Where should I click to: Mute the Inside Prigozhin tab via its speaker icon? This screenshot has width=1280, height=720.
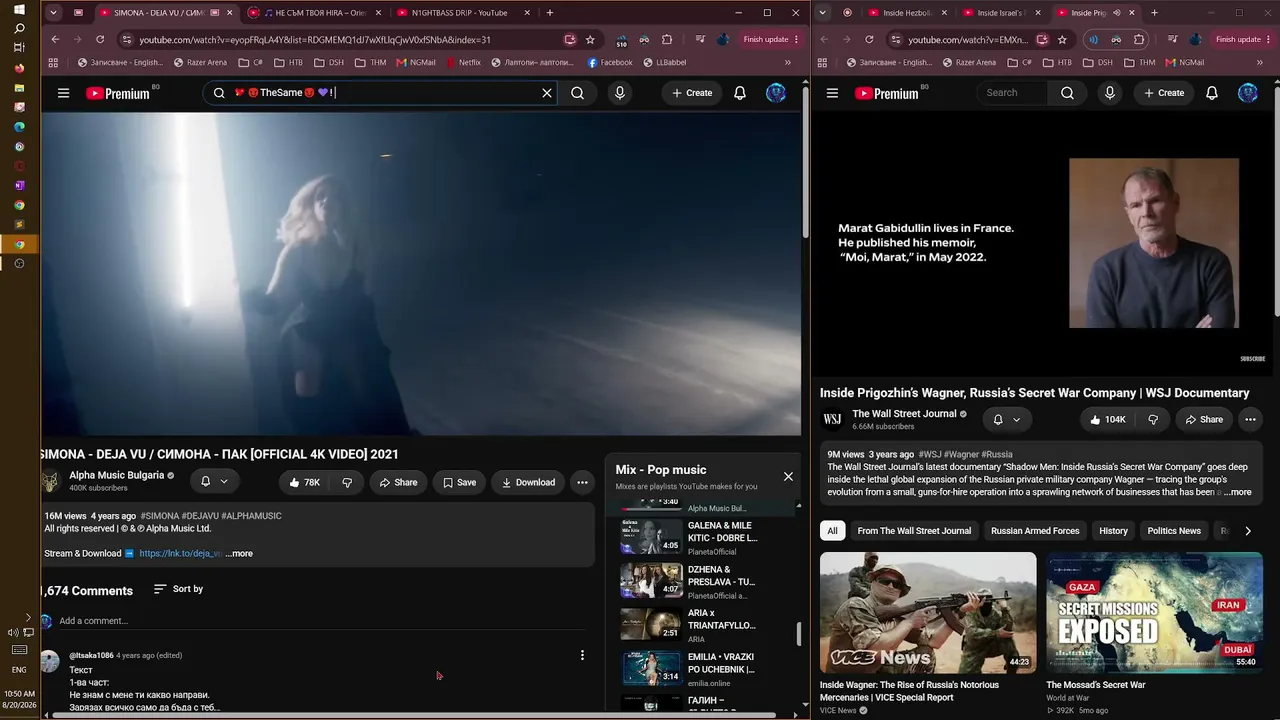pyautogui.click(x=1116, y=13)
